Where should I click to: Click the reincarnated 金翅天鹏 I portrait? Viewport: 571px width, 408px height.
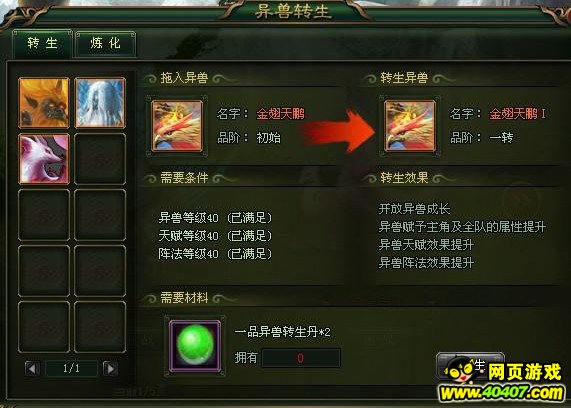click(x=410, y=126)
